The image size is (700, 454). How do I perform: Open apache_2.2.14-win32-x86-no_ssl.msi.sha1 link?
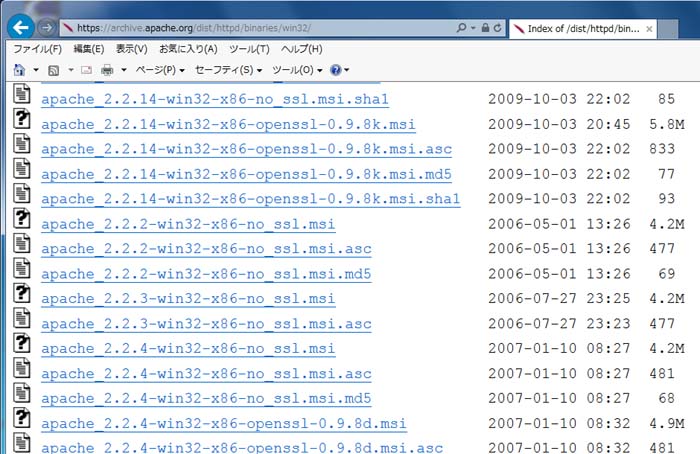click(215, 99)
